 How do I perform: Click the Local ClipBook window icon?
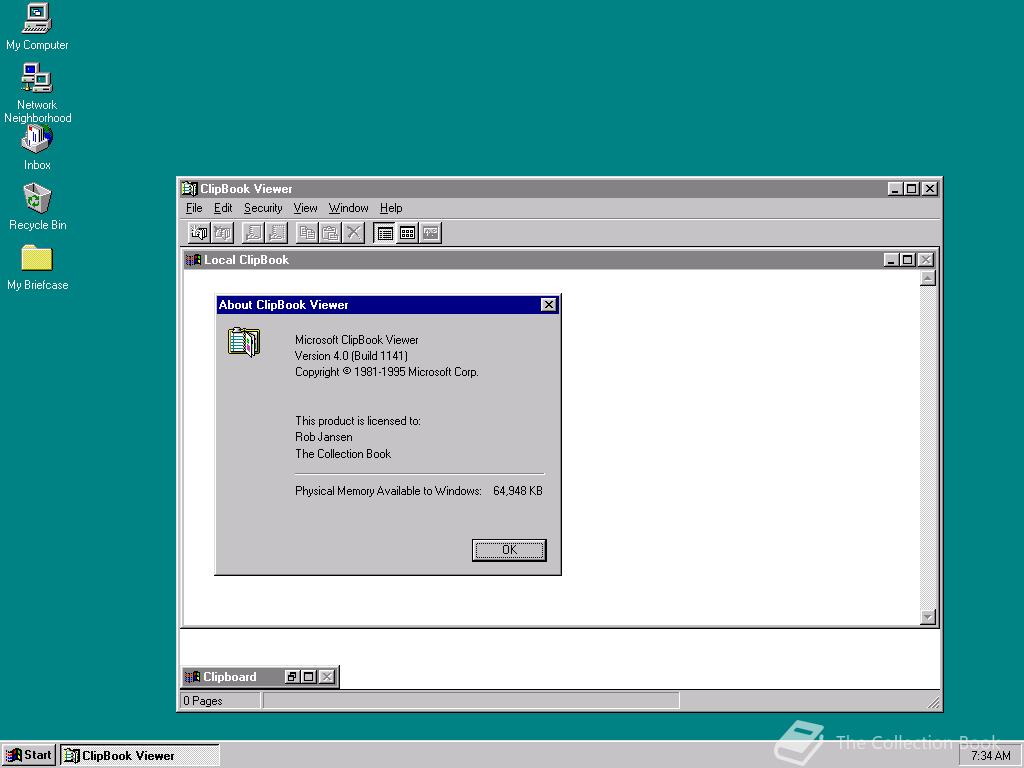coord(193,259)
